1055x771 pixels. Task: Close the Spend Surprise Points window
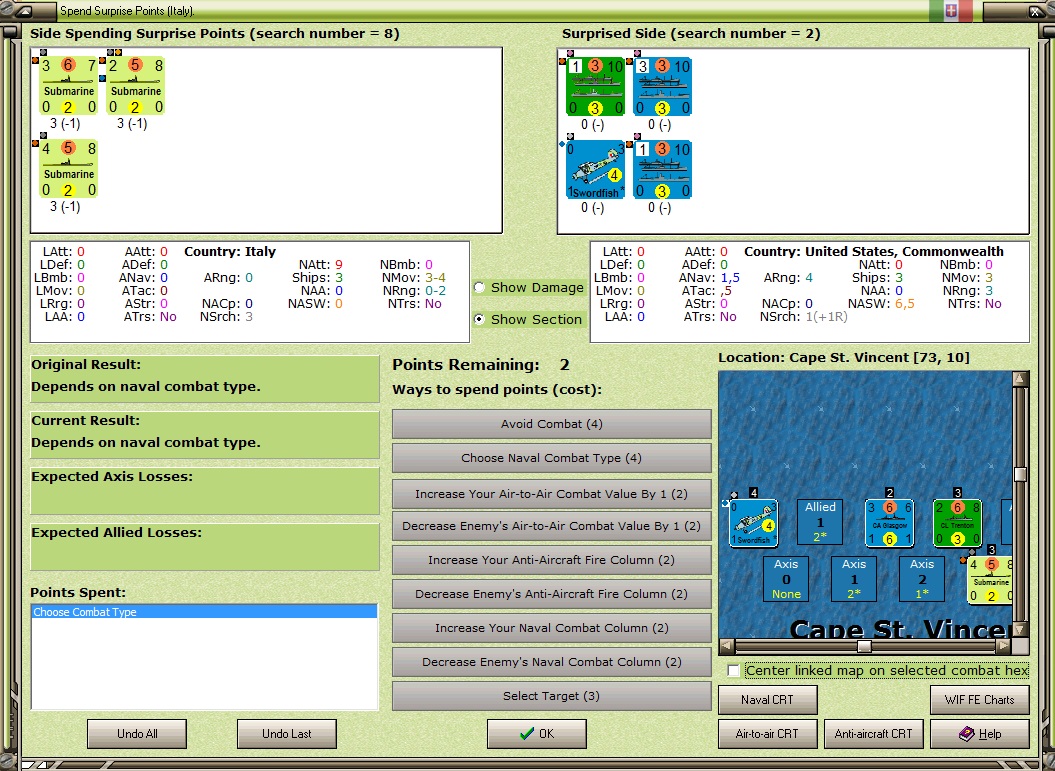1035,11
